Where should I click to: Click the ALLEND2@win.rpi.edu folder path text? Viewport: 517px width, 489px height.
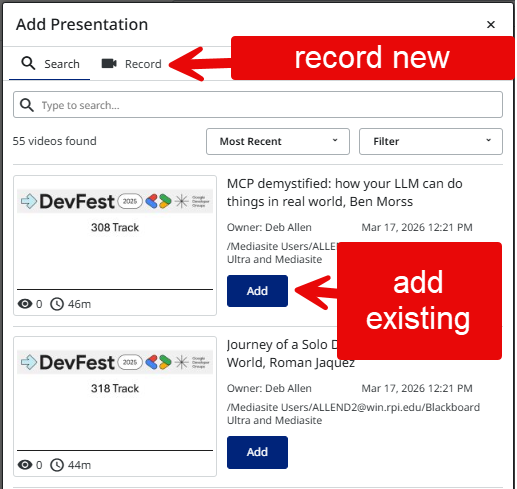point(353,414)
